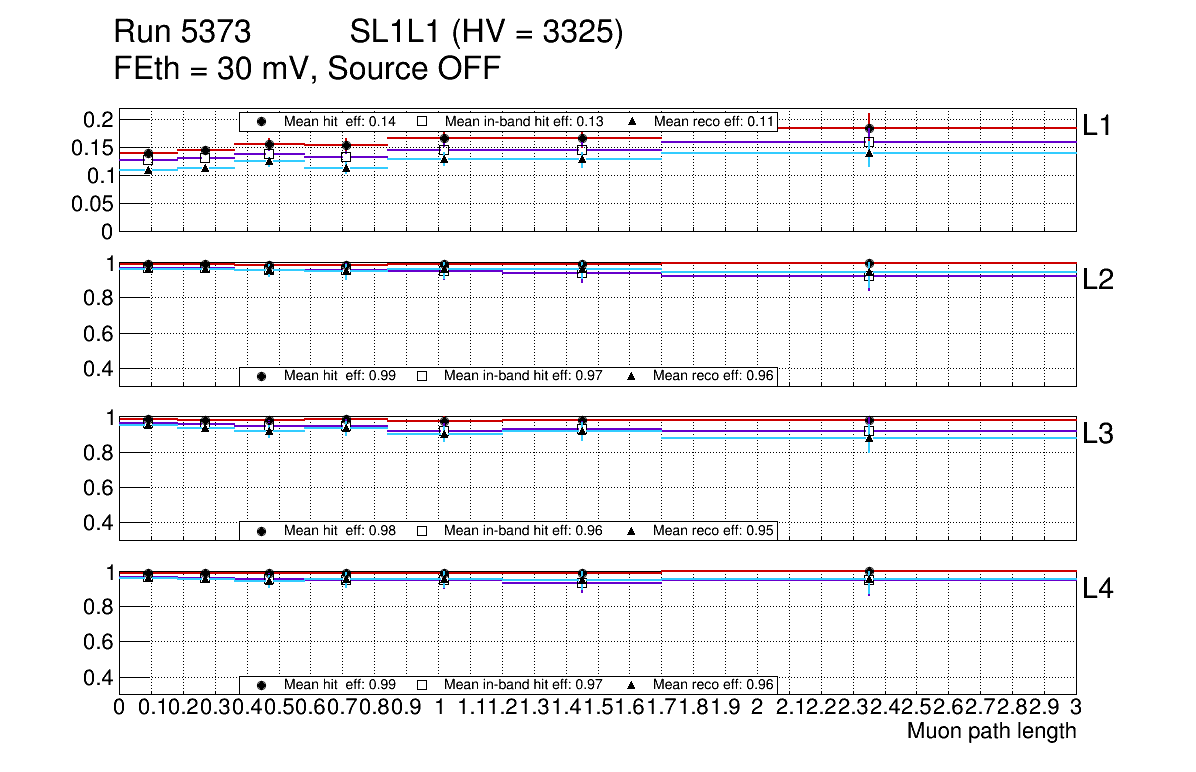Viewport: 1196px width, 772px height.
Task: Select the L2 panel label
Action: [x=1097, y=280]
